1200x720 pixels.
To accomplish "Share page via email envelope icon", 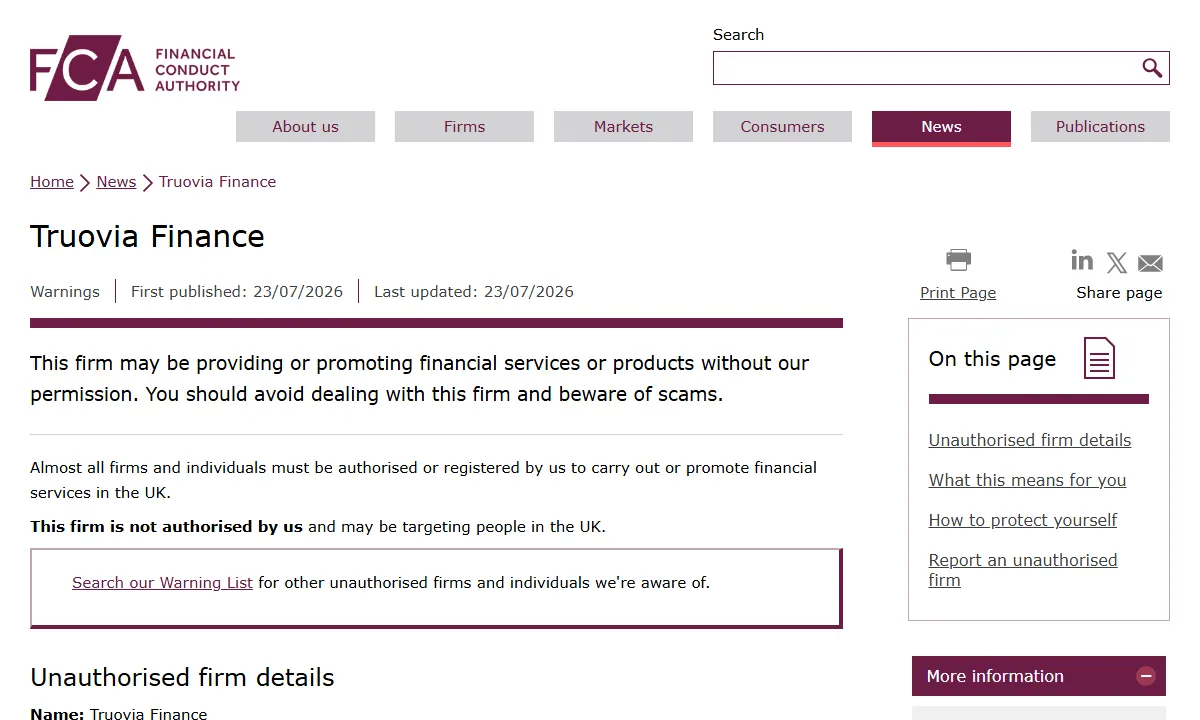I will pos(1151,263).
